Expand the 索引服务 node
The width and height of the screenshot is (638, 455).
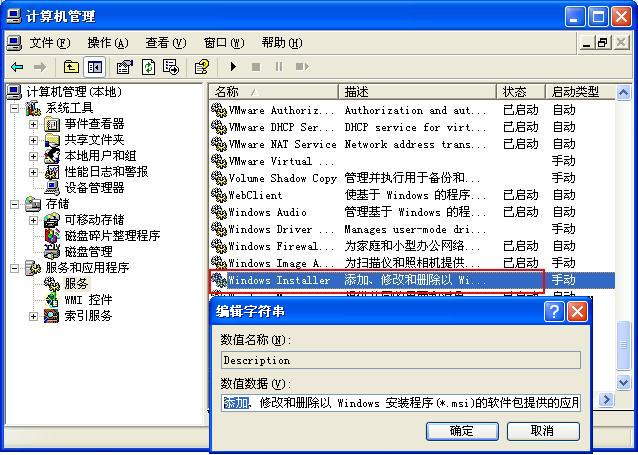pyautogui.click(x=33, y=316)
